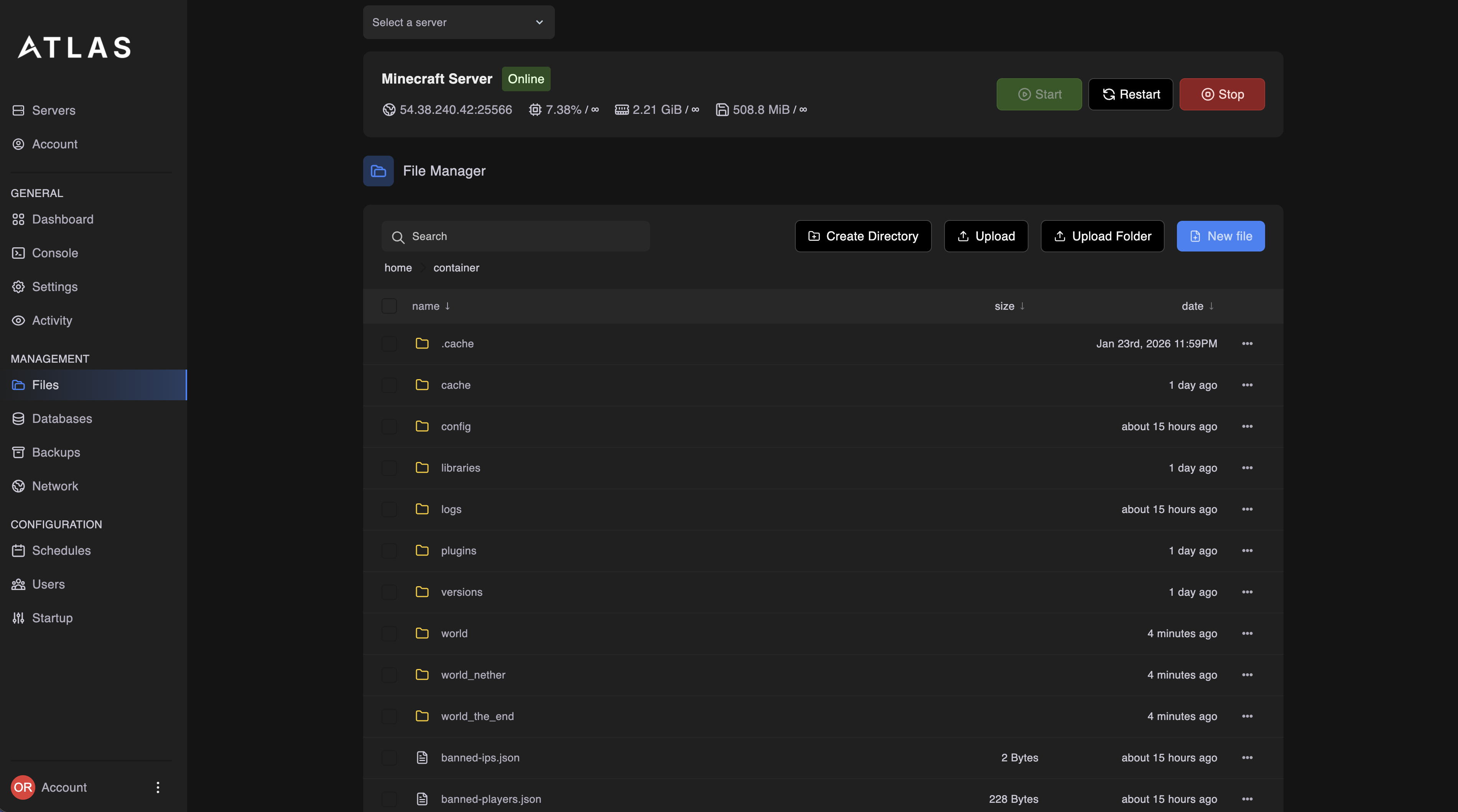Click the server IP address globe icon
The image size is (1458, 812).
[389, 110]
